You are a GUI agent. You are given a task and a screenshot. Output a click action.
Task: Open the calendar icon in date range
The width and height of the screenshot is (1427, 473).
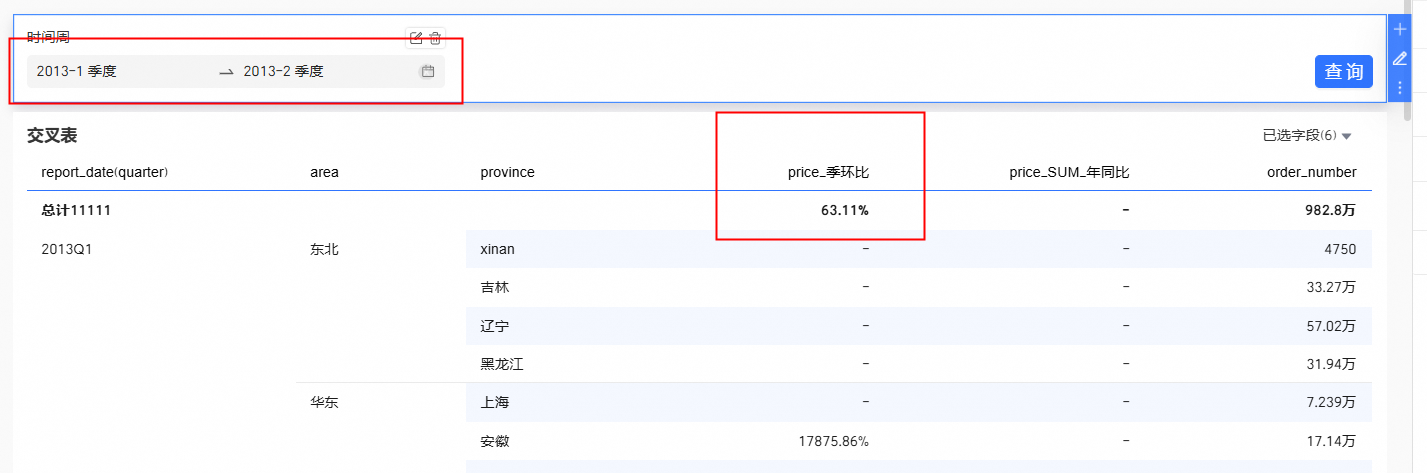point(428,72)
